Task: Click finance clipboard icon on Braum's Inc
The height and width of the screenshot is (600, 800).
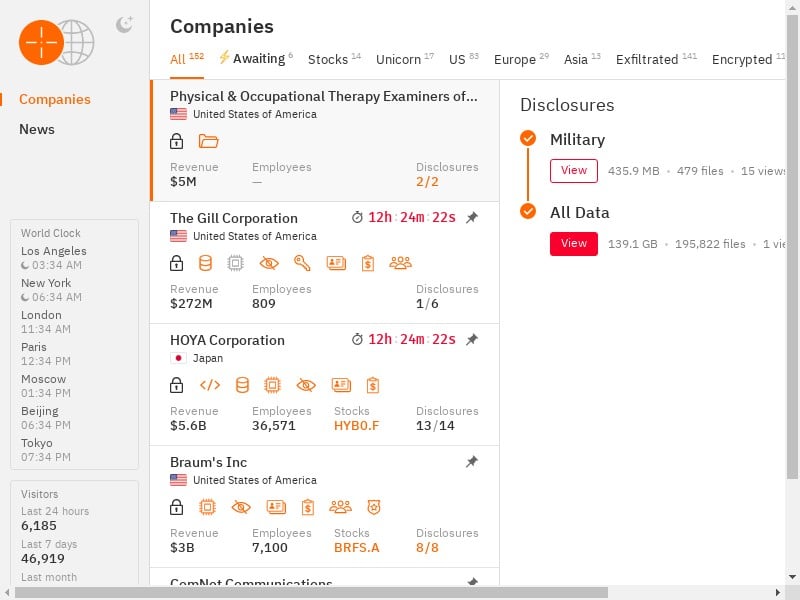Action: tap(308, 507)
